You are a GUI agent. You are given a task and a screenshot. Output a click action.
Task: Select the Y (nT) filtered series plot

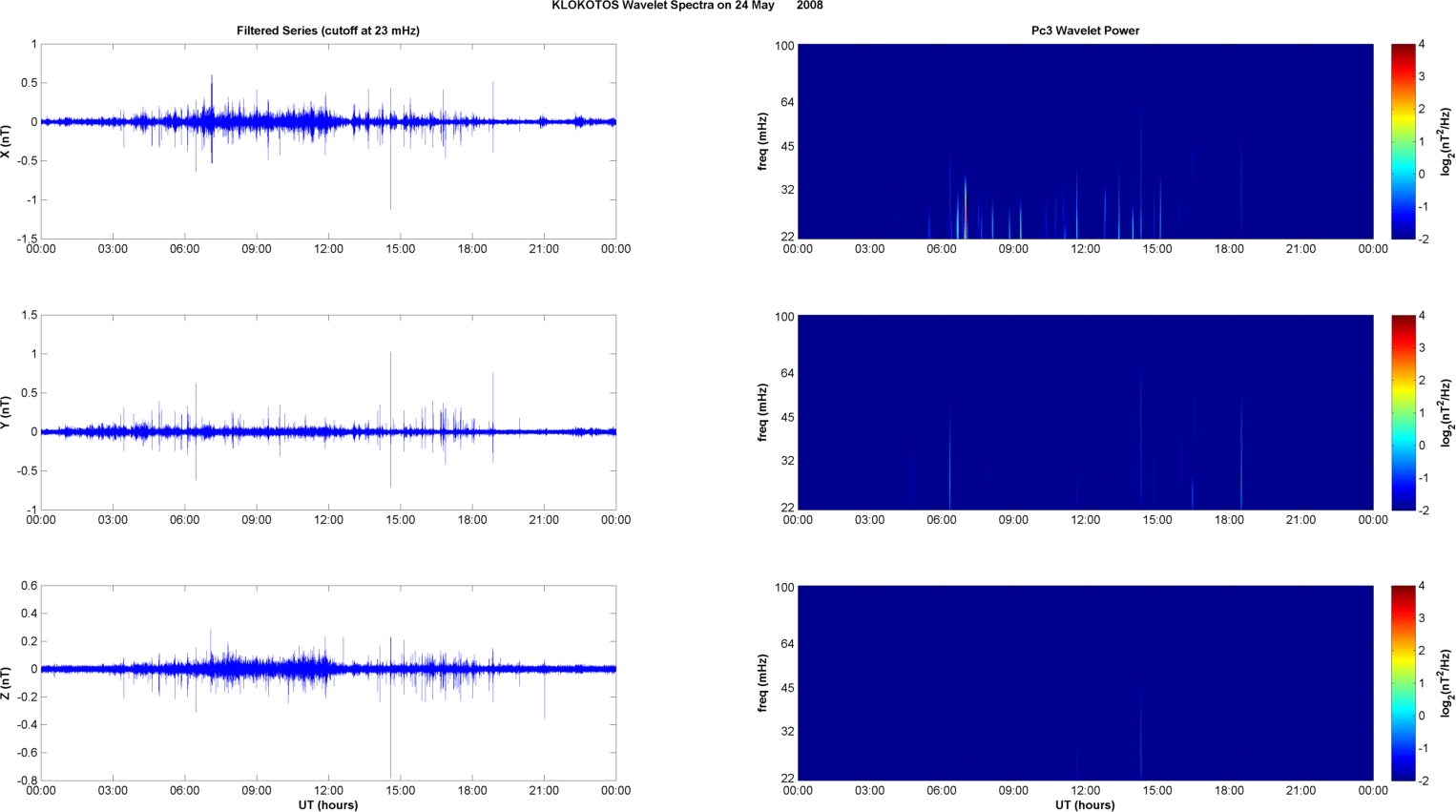(x=327, y=412)
